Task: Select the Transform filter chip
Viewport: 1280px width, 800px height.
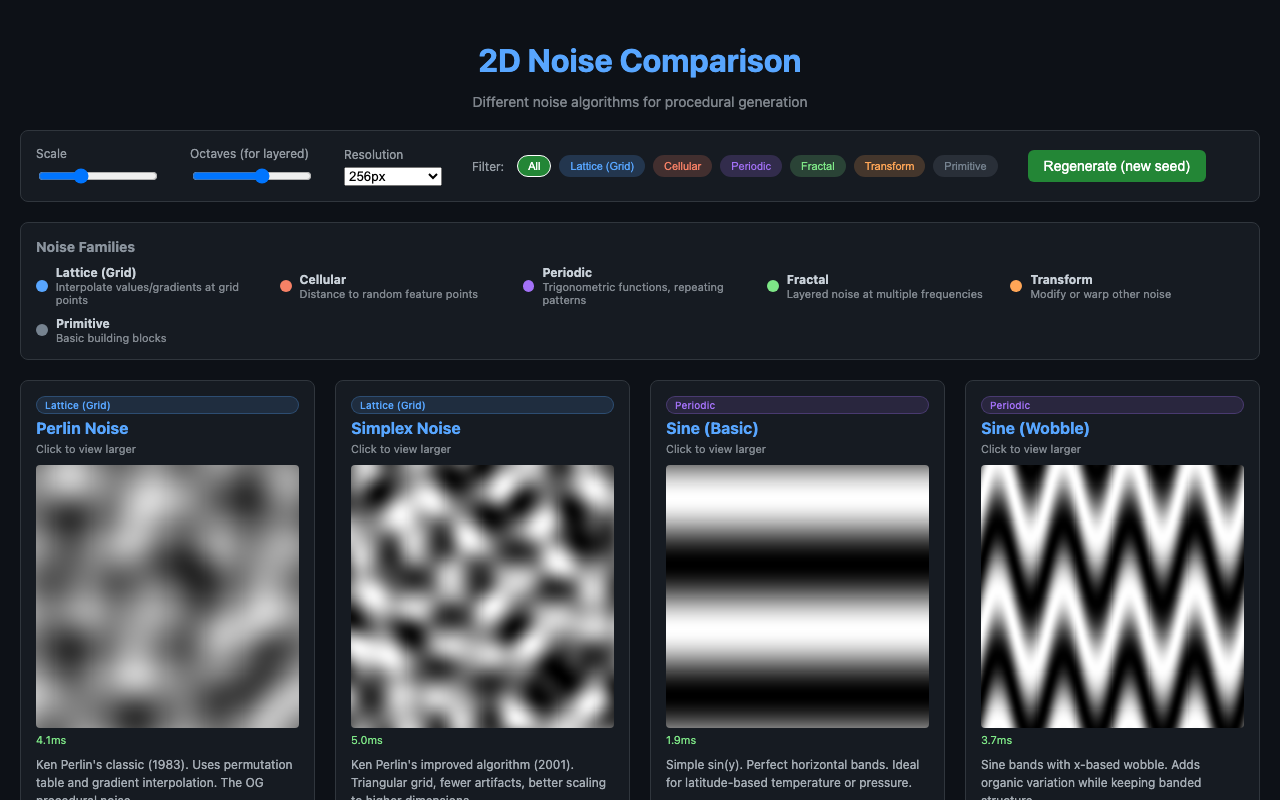Action: point(889,166)
